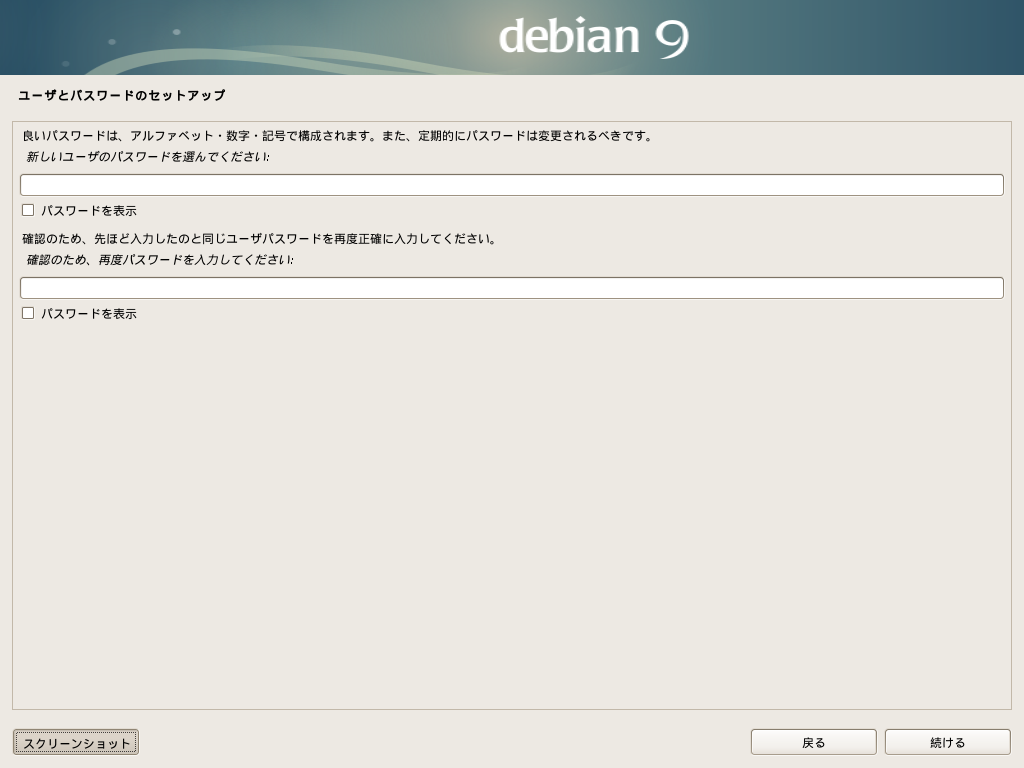Click the password confirmation input field
Image resolution: width=1024 pixels, height=768 pixels.
(x=511, y=288)
